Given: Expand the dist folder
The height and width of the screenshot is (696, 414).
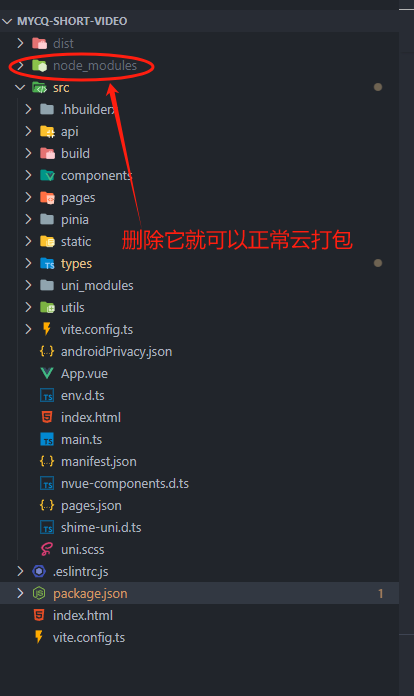Looking at the screenshot, I should click(x=20, y=43).
